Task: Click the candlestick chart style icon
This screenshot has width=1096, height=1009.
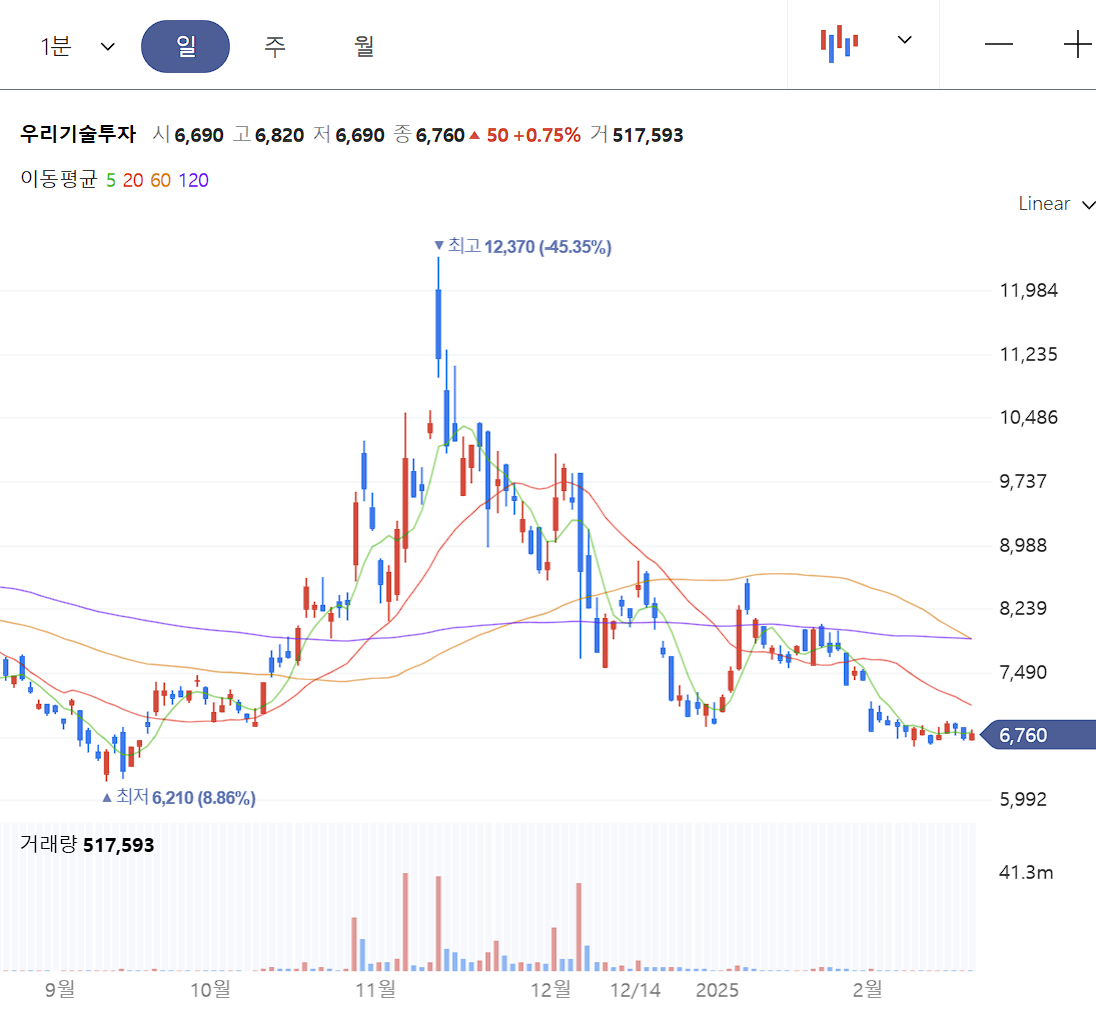Action: click(839, 41)
